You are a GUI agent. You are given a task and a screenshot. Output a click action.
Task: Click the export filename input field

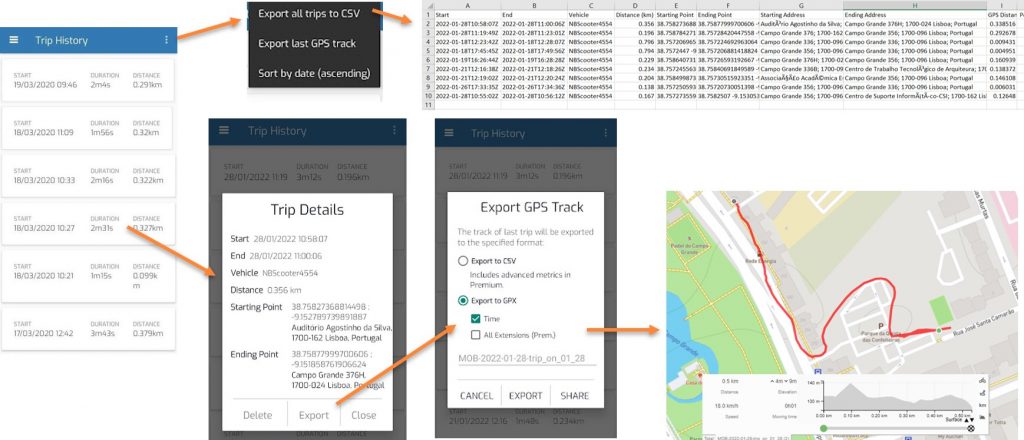(x=526, y=358)
